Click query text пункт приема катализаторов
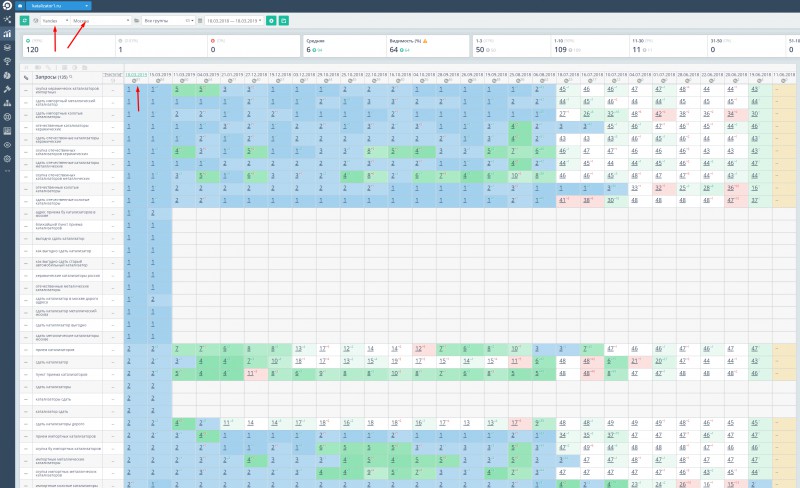Image resolution: width=800 pixels, height=488 pixels. 61,374
